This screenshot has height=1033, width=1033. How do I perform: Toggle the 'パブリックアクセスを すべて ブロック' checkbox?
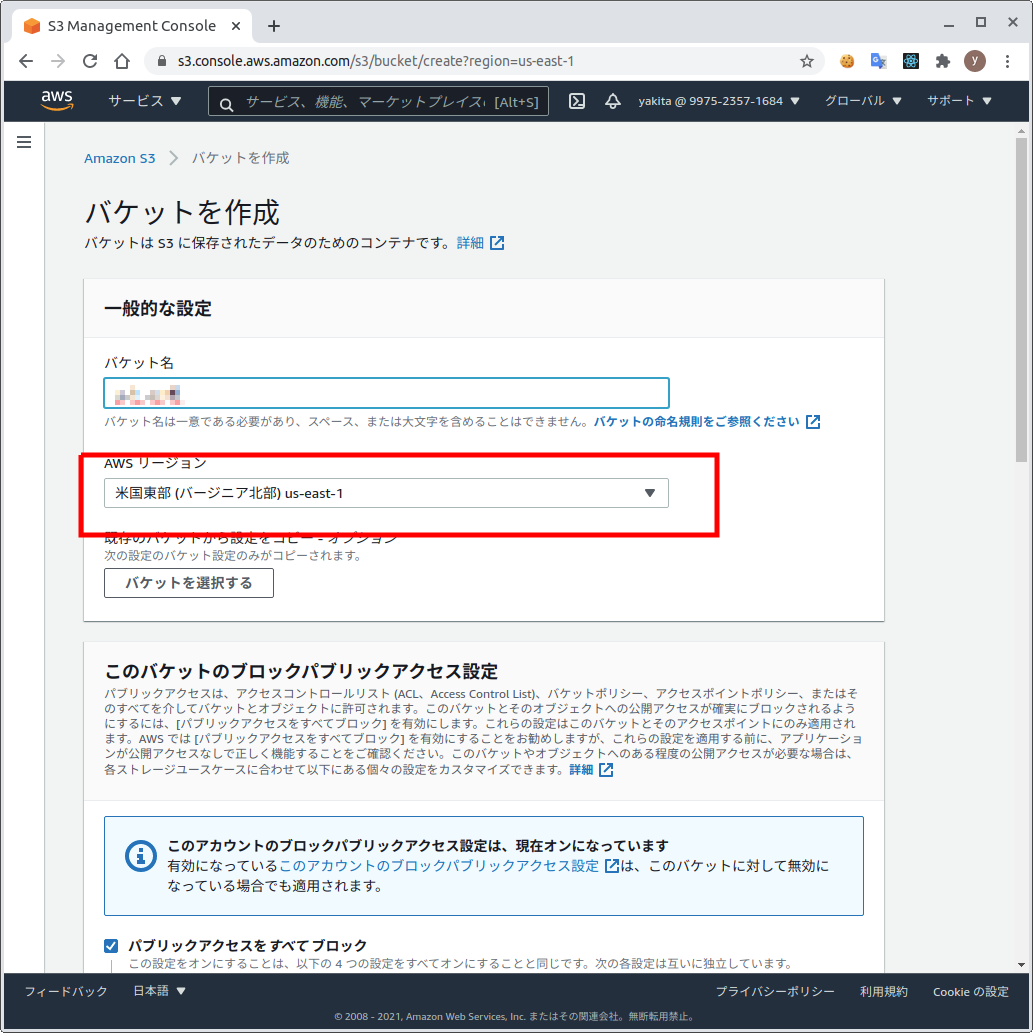point(111,945)
